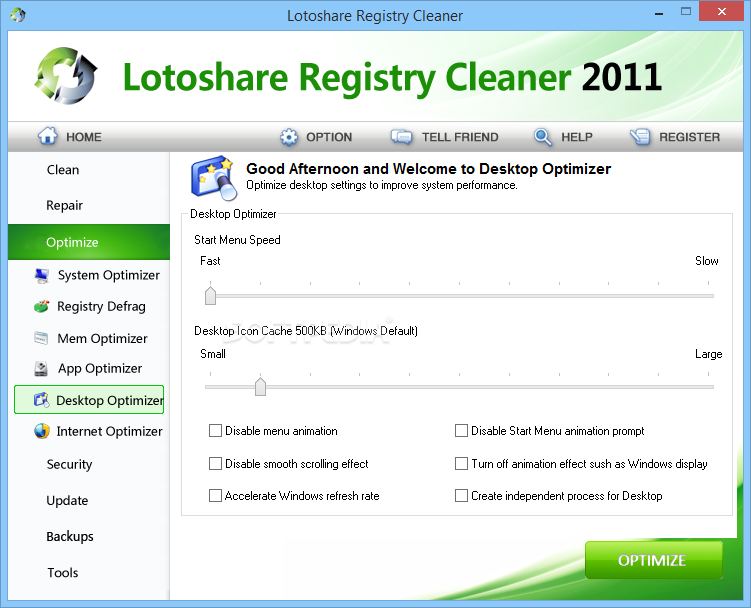Open the Tools section
Viewport: 751px width, 608px height.
coord(62,573)
